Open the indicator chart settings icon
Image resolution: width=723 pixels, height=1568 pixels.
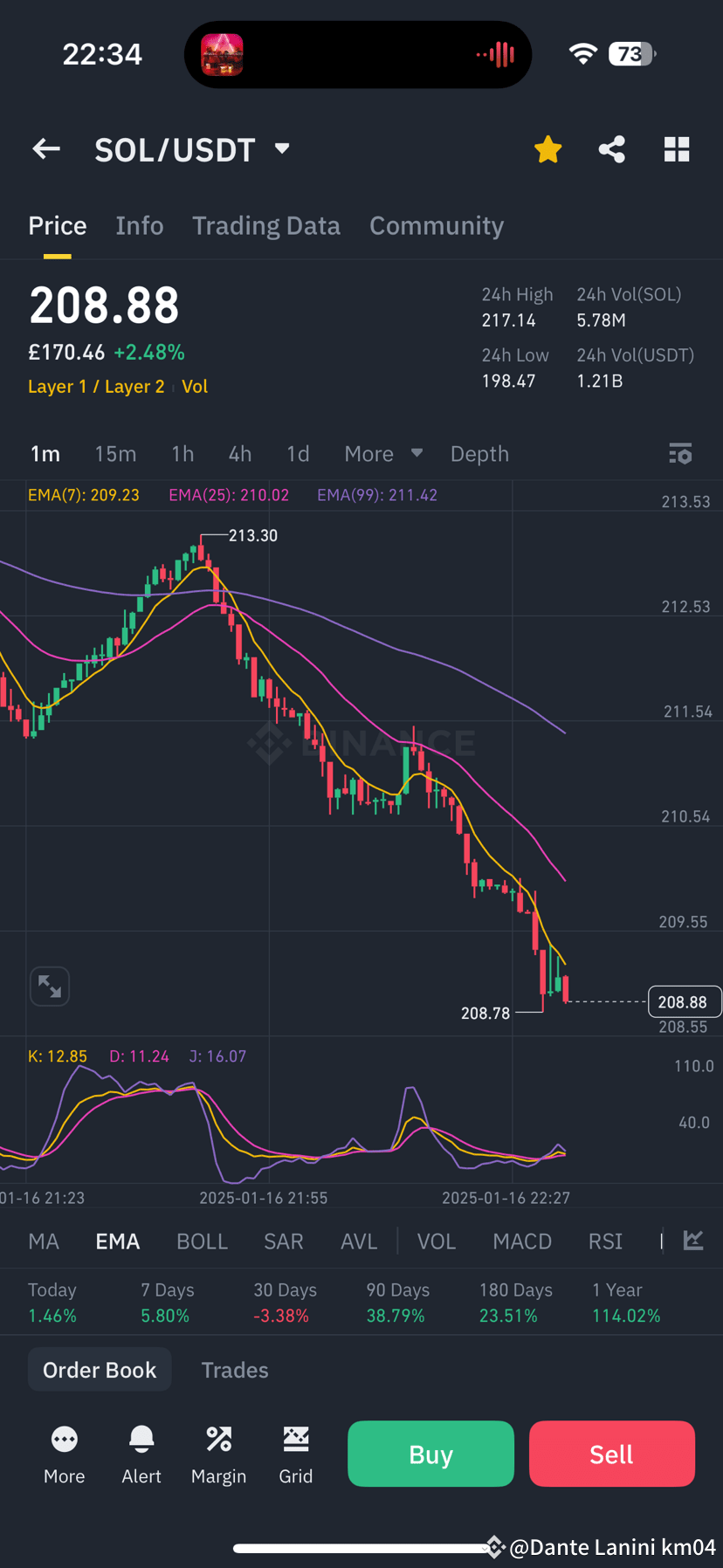coord(693,1241)
